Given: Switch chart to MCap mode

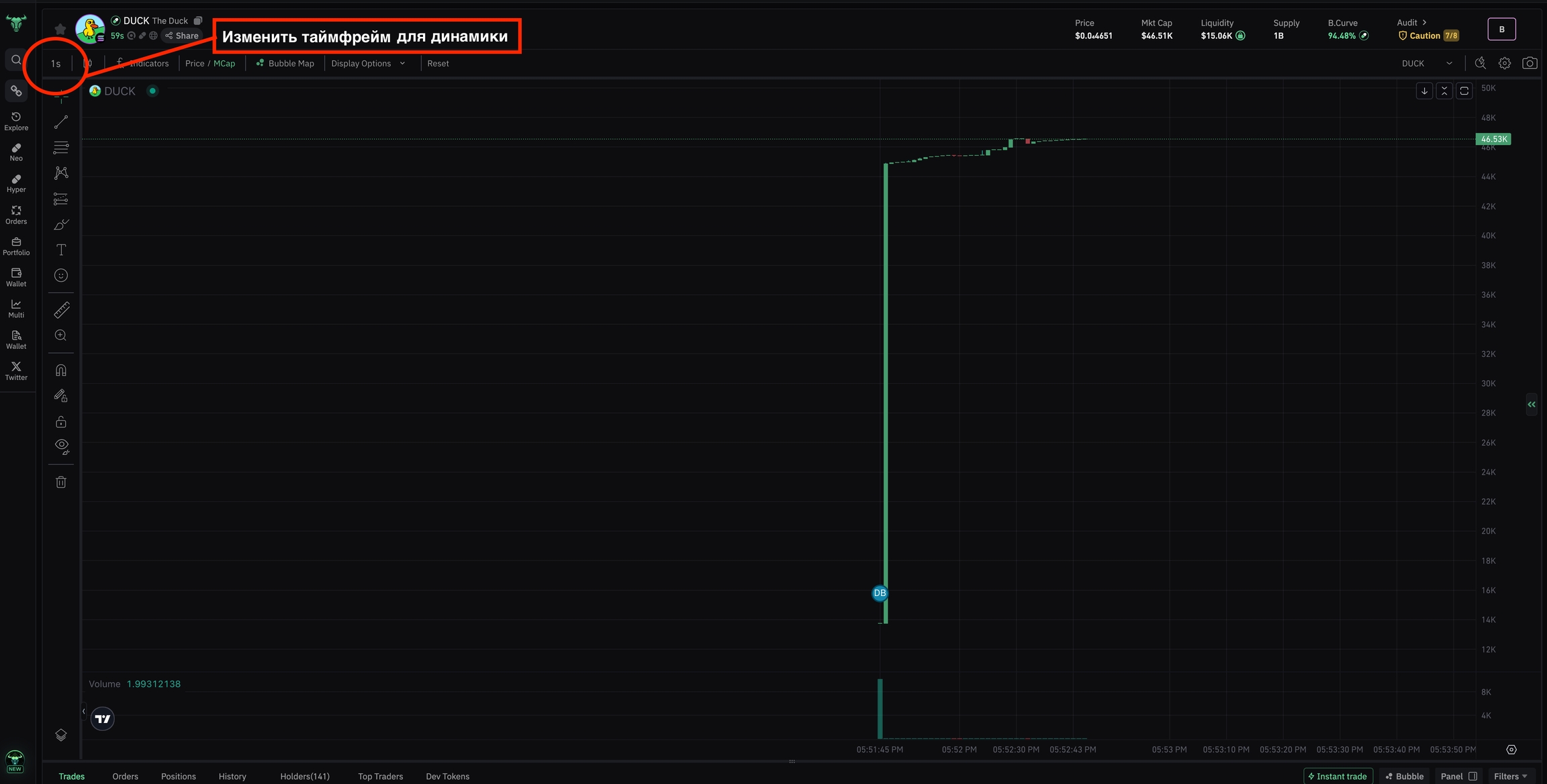Looking at the screenshot, I should [224, 63].
